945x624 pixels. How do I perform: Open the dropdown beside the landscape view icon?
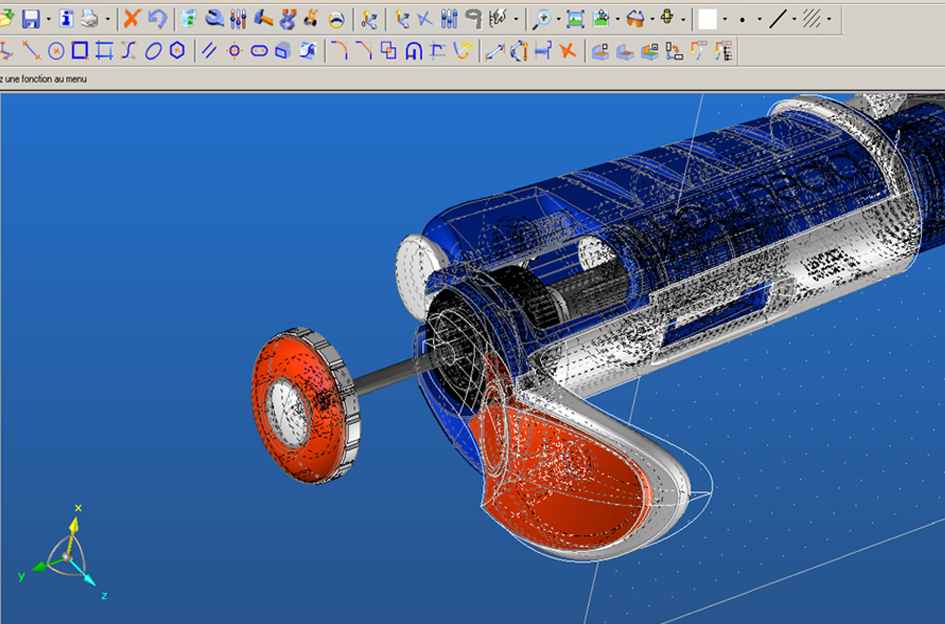(x=618, y=19)
